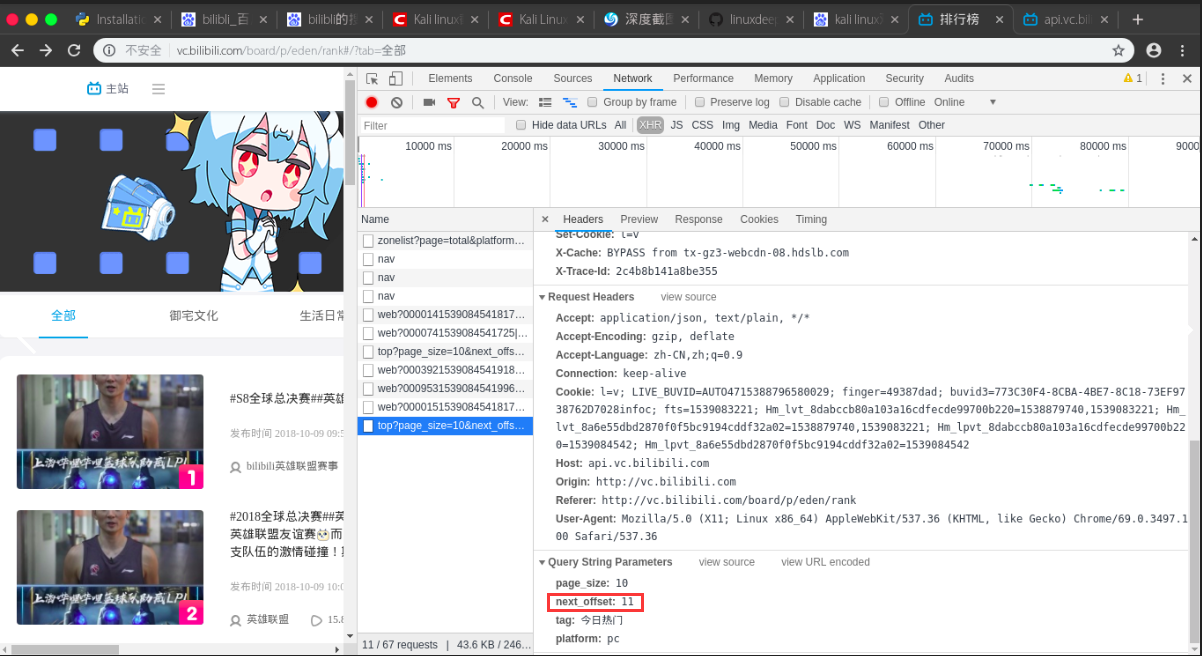Open the Memory tab
1202x656 pixels.
coord(773,78)
